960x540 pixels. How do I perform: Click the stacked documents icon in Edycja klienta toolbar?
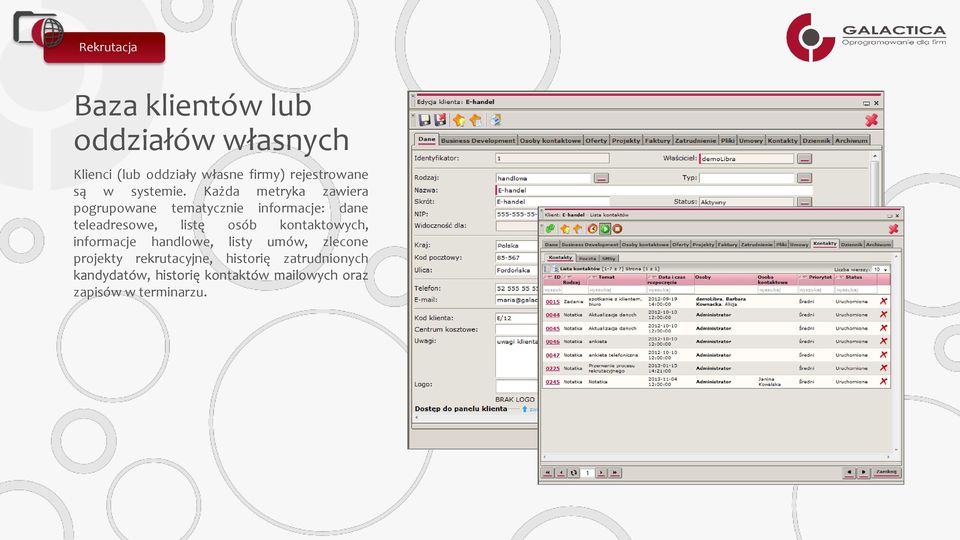click(495, 120)
